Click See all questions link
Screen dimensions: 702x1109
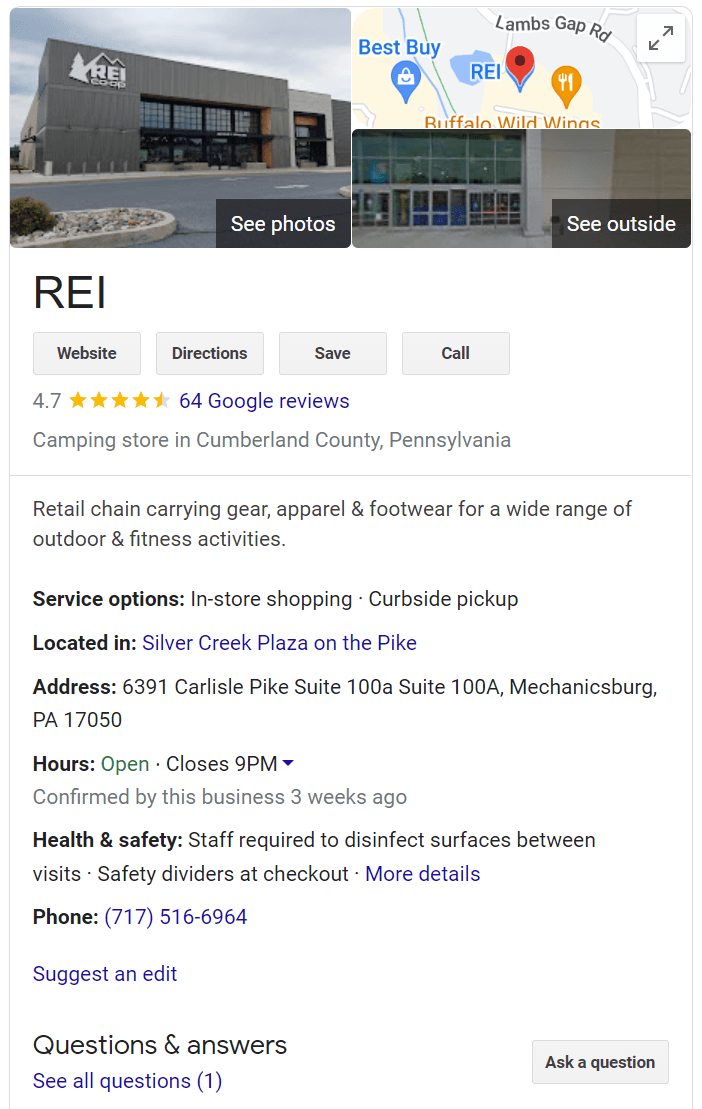tap(127, 1081)
